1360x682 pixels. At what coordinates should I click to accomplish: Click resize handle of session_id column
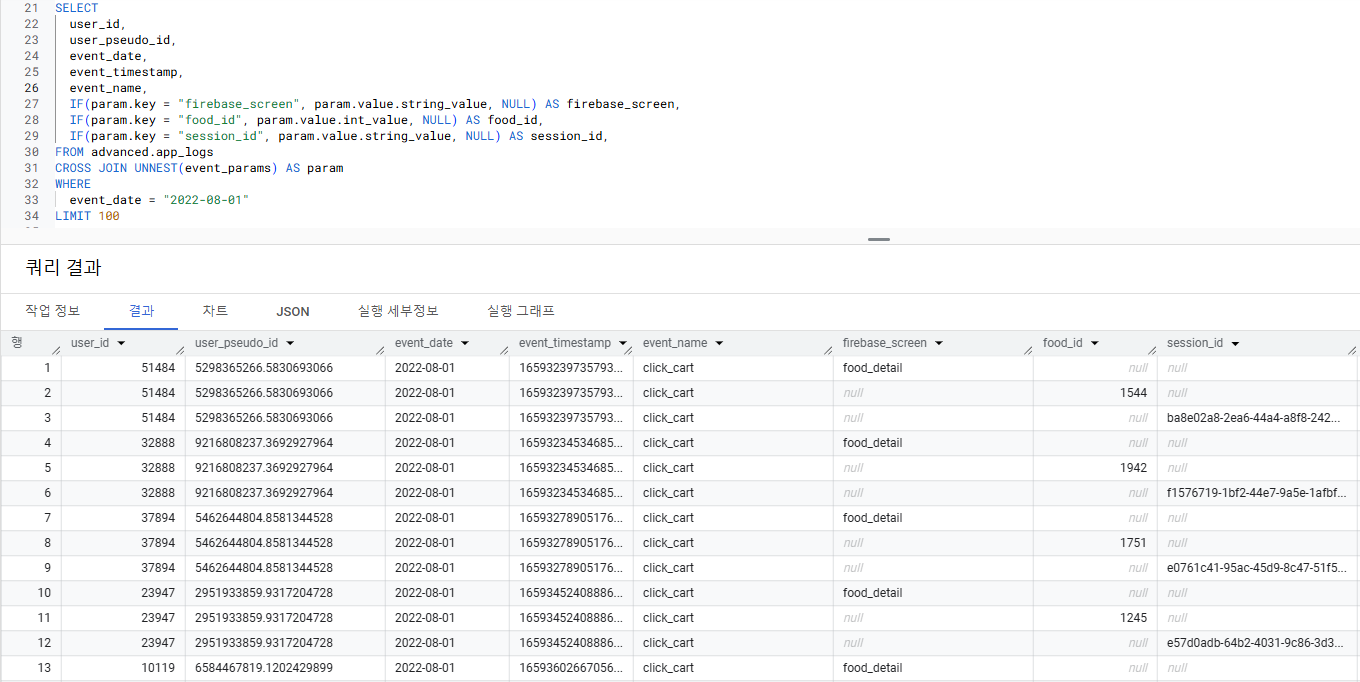point(1352,350)
